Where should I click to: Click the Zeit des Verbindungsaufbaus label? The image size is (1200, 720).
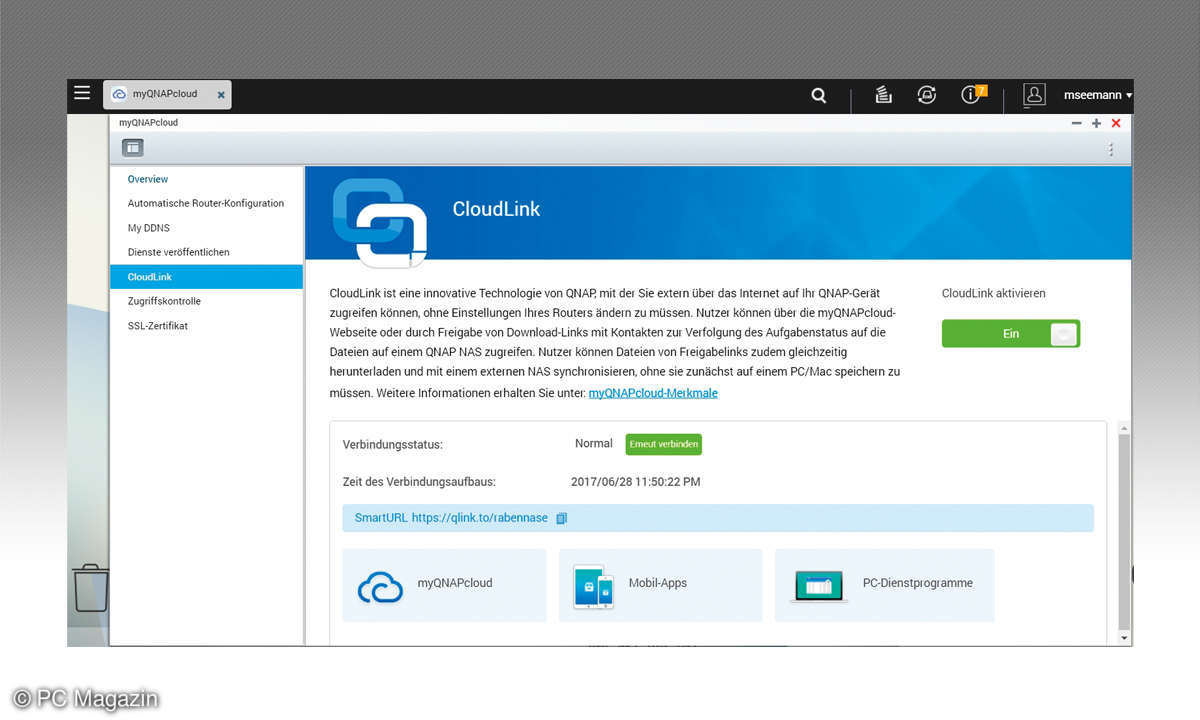pos(419,482)
